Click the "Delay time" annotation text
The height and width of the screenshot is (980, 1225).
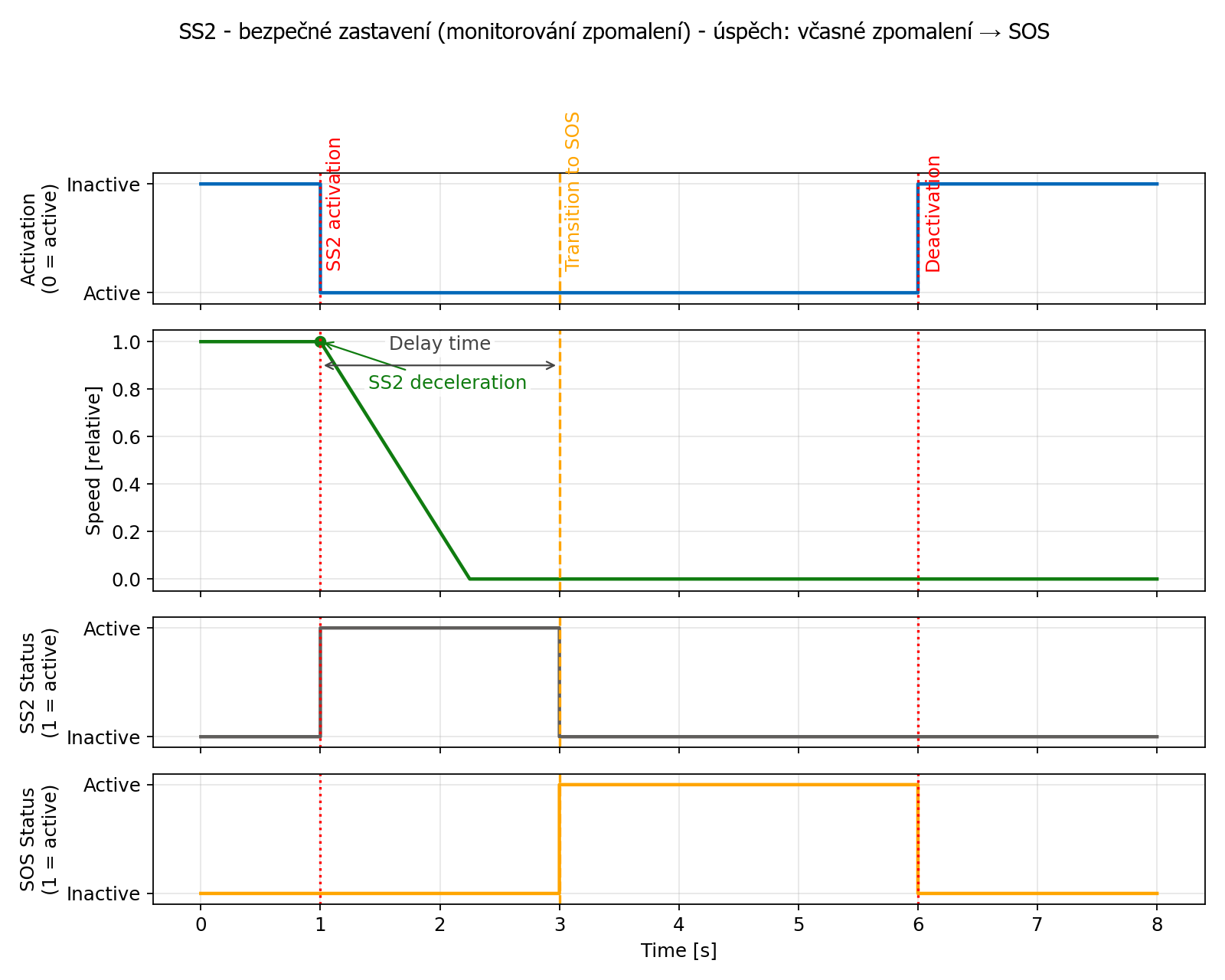(439, 344)
